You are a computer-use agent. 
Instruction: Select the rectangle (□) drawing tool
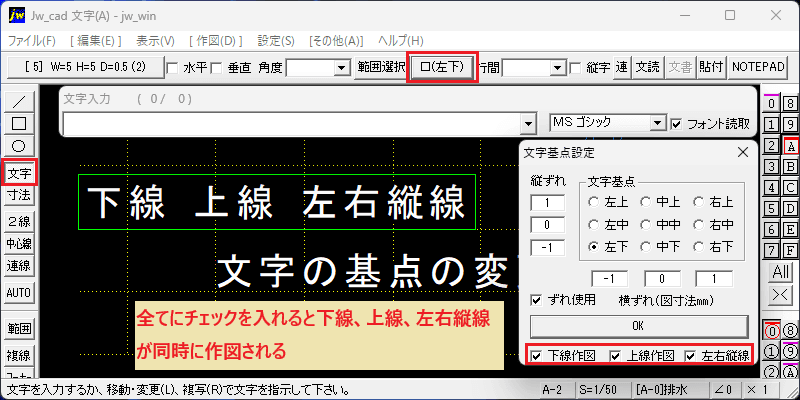[x=19, y=123]
